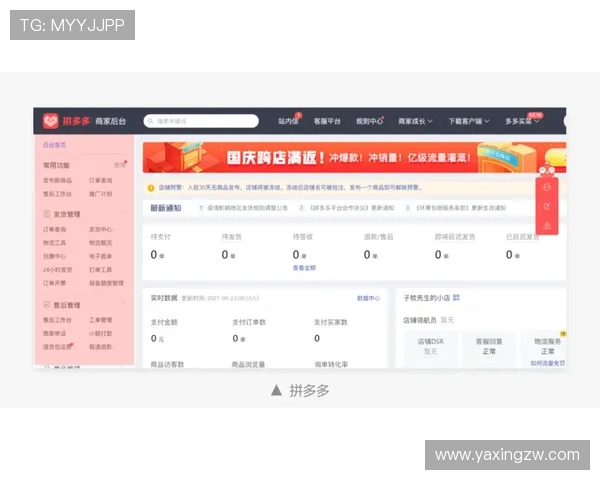Image resolution: width=600 pixels, height=480 pixels.
Task: Click the shop name 子牧先生的小店
Action: [427, 298]
